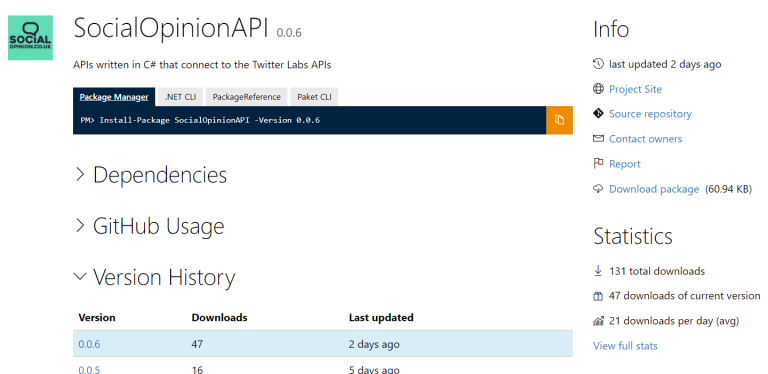Click the Version column header
768x374 pixels.
pos(97,317)
